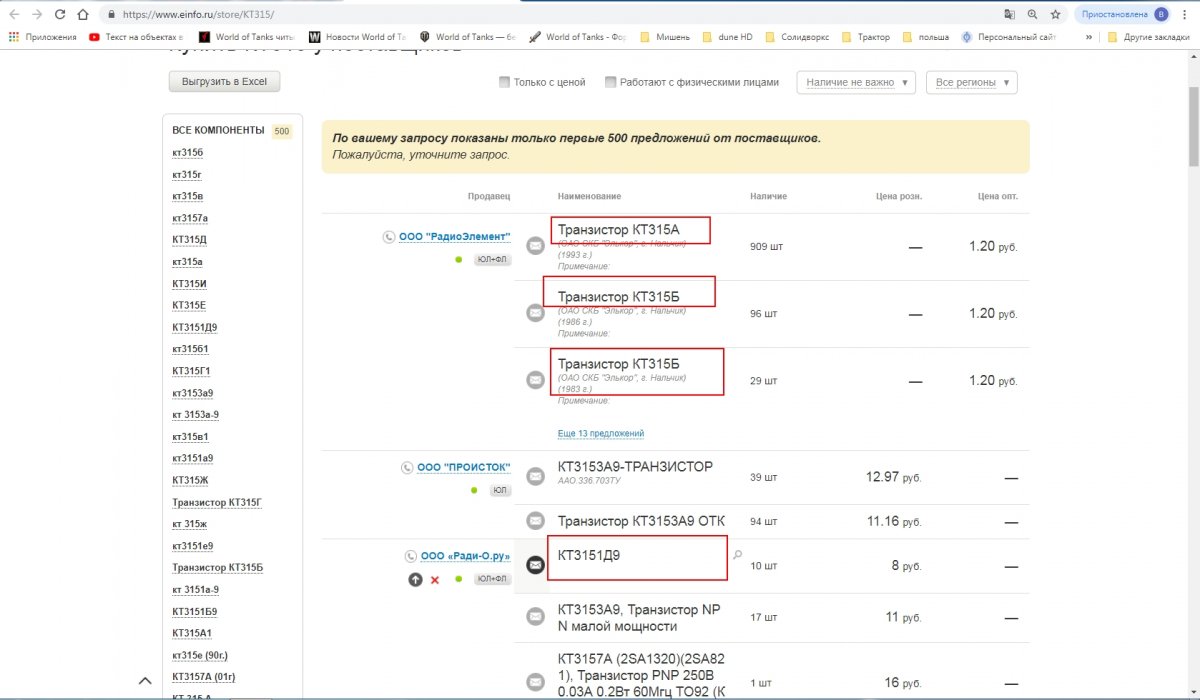The width and height of the screenshot is (1200, 700).
Task: Click up-arrow icon under ООО «Ради-О.ру»
Action: click(415, 580)
